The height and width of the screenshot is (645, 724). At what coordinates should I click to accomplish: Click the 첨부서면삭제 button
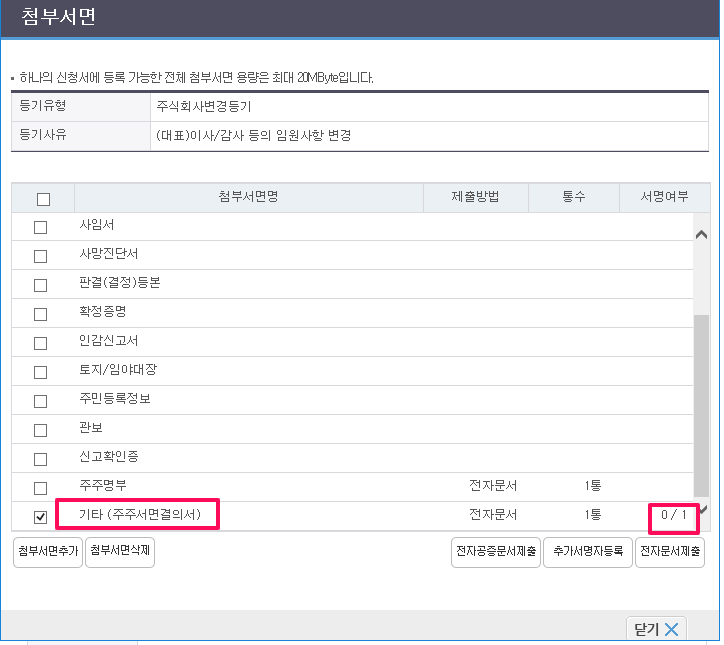click(120, 552)
